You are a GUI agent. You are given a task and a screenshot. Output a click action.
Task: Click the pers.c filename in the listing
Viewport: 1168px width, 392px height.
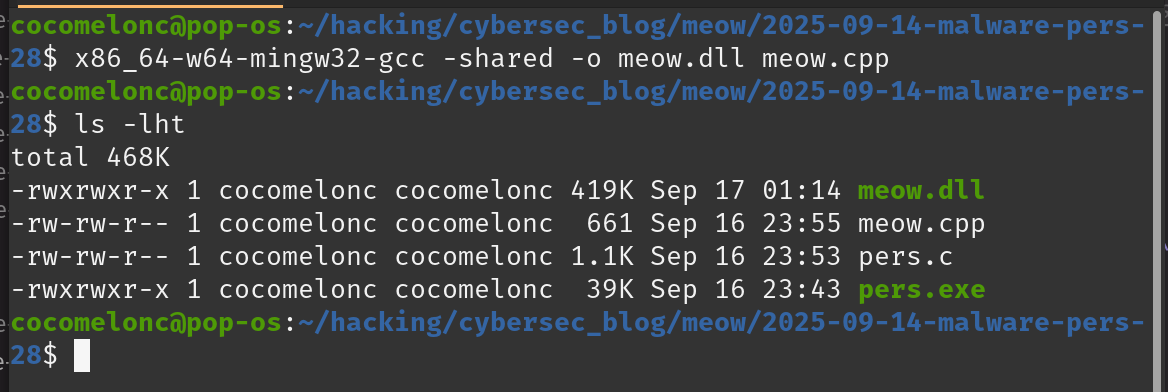tap(905, 257)
